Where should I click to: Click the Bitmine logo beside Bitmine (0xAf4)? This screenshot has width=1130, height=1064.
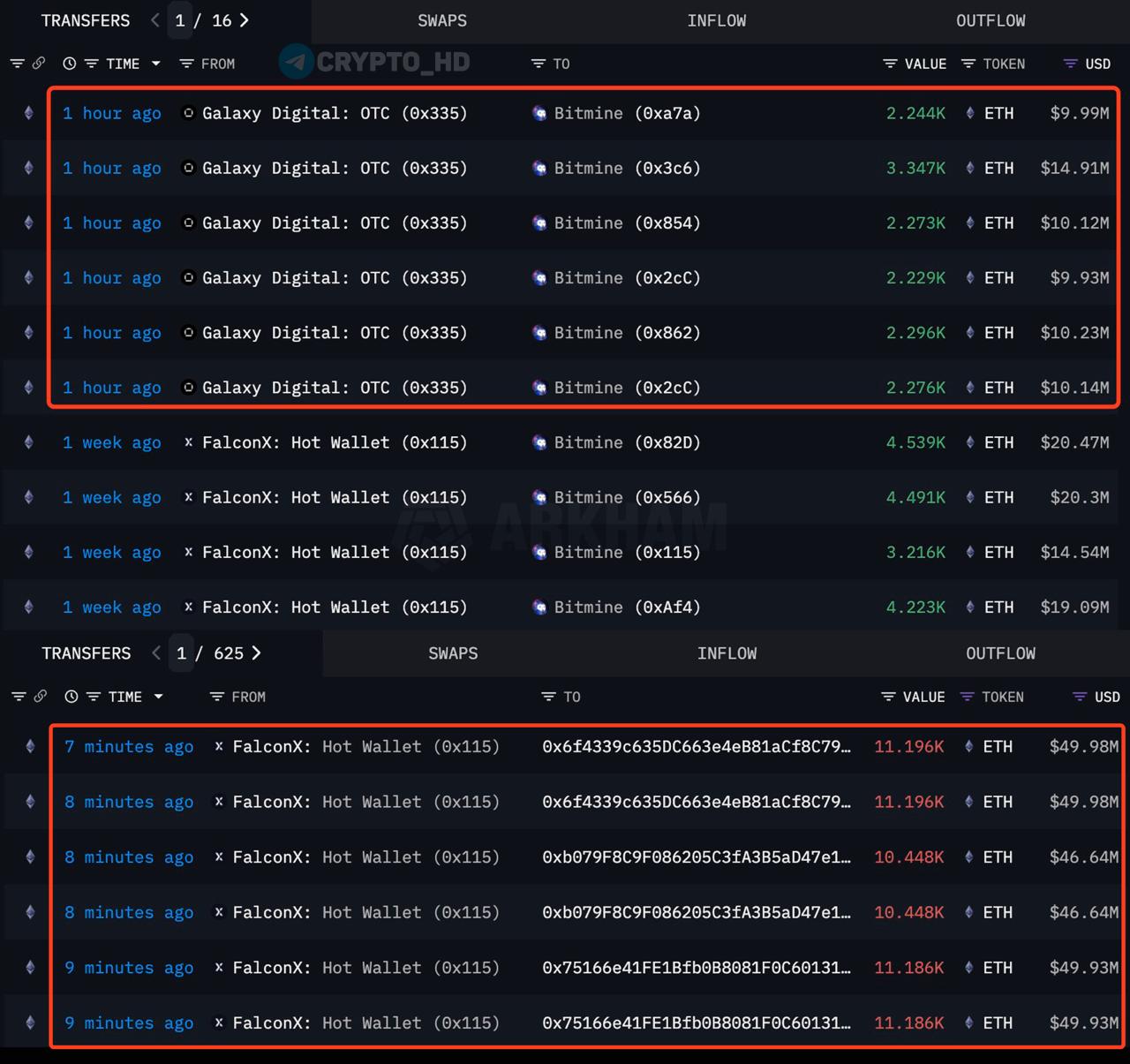coord(539,607)
